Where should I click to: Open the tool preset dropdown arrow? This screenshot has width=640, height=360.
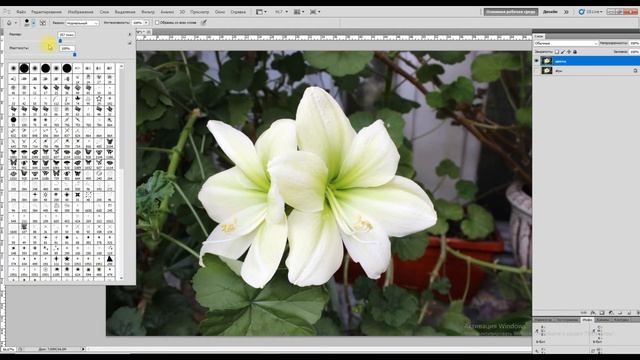[x=16, y=23]
